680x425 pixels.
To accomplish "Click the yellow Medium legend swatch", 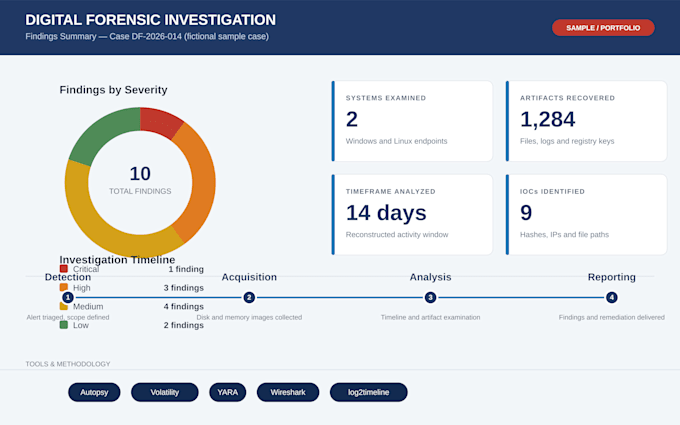I will pos(64,306).
